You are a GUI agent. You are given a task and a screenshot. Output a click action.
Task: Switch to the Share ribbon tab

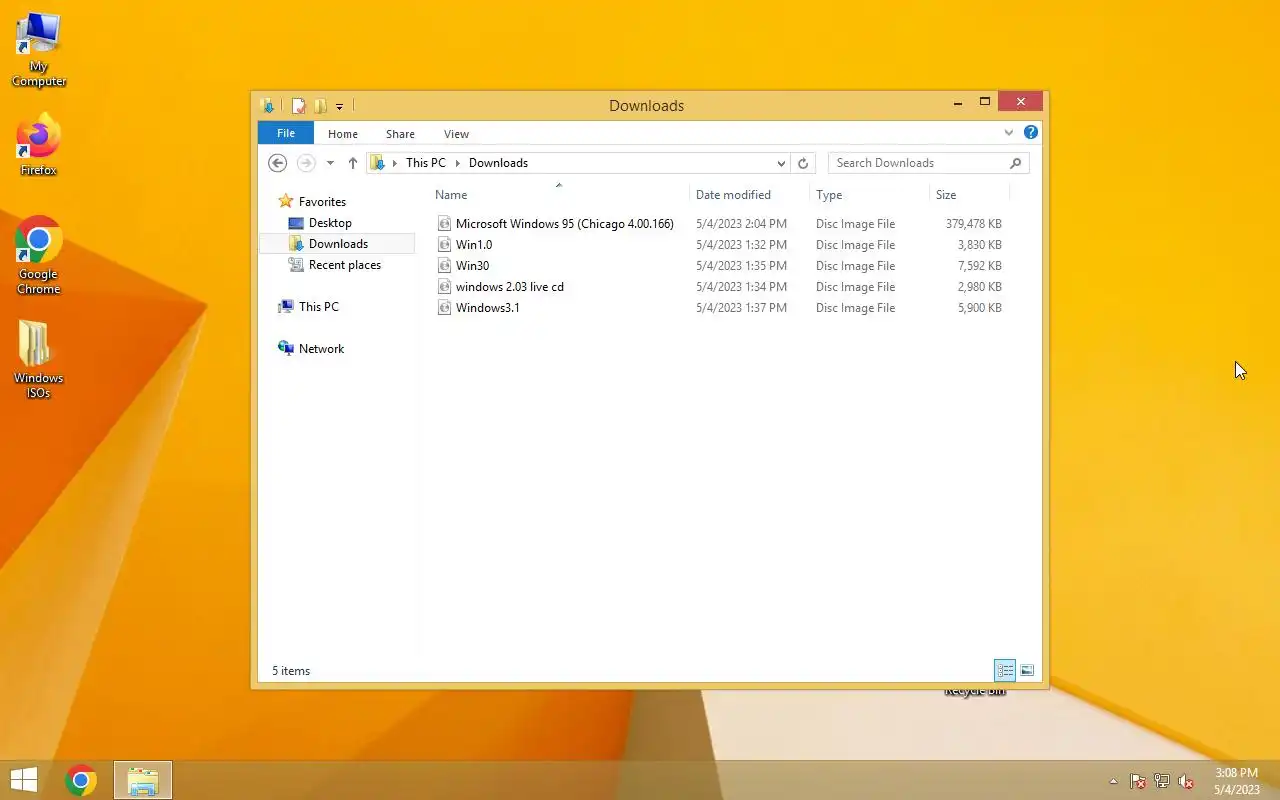point(400,133)
